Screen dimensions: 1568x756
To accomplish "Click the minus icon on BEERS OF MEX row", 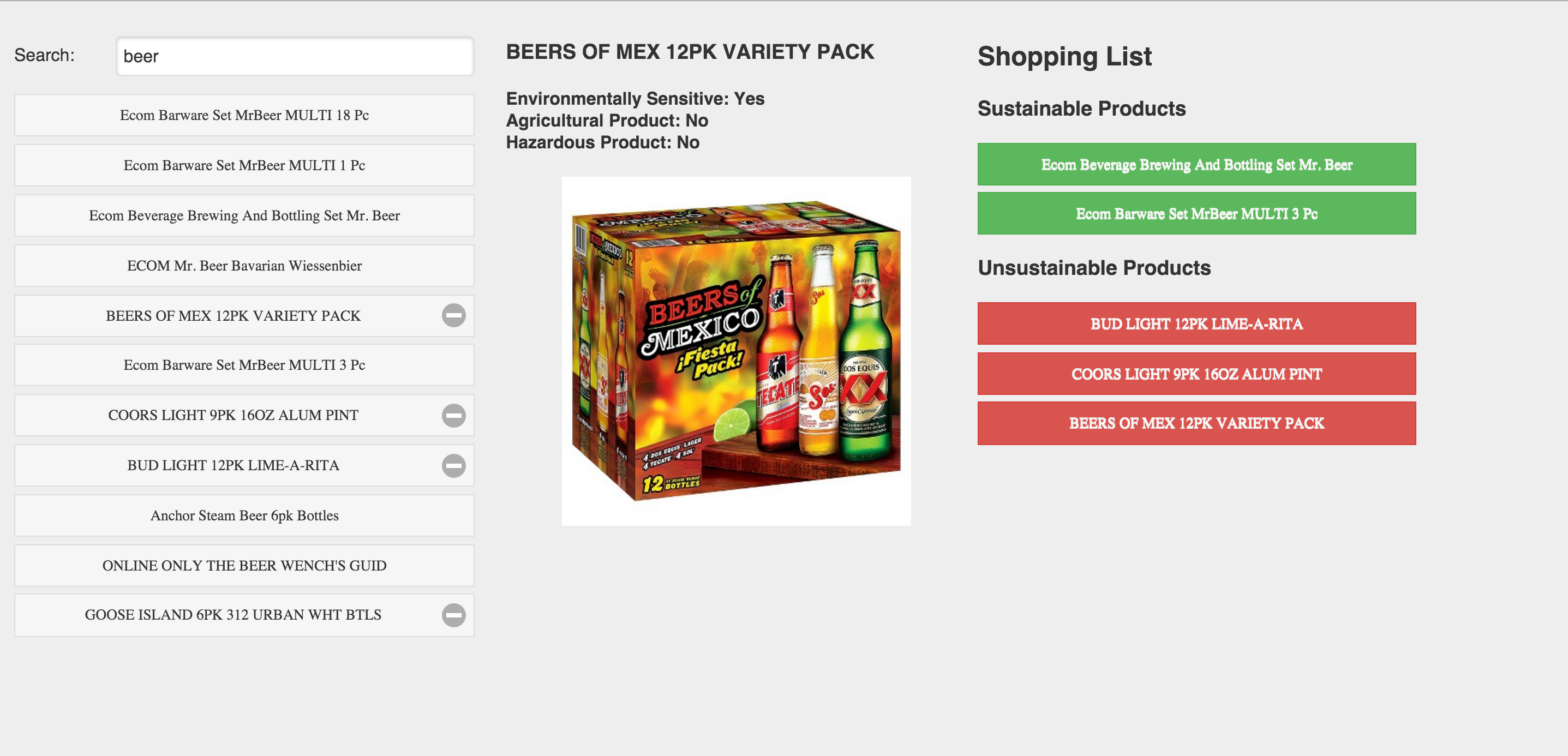I will (453, 315).
